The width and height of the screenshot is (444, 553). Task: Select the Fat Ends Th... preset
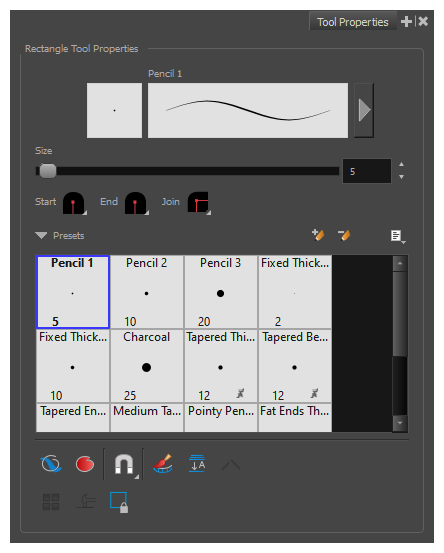(x=295, y=418)
